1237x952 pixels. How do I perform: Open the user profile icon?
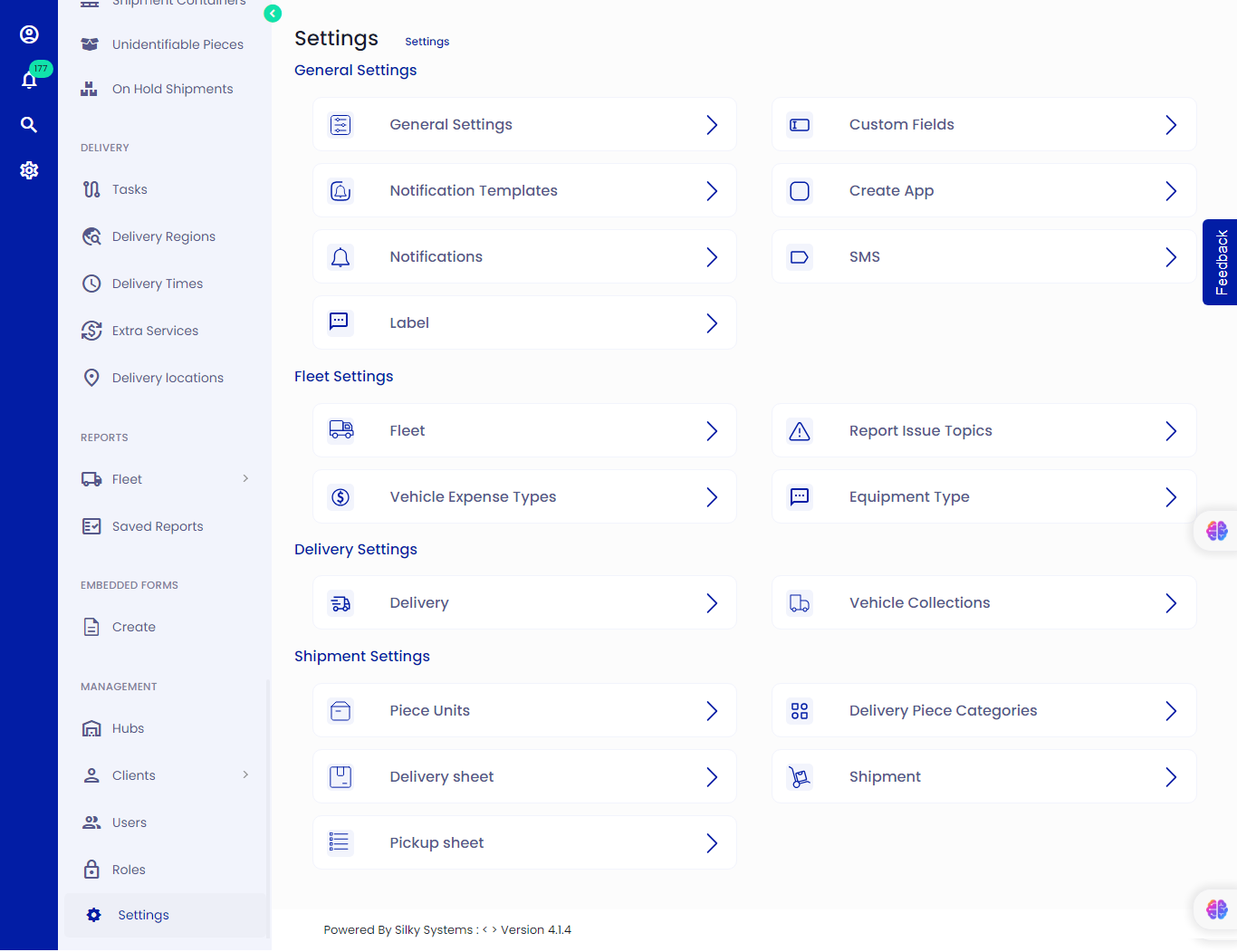click(x=29, y=34)
